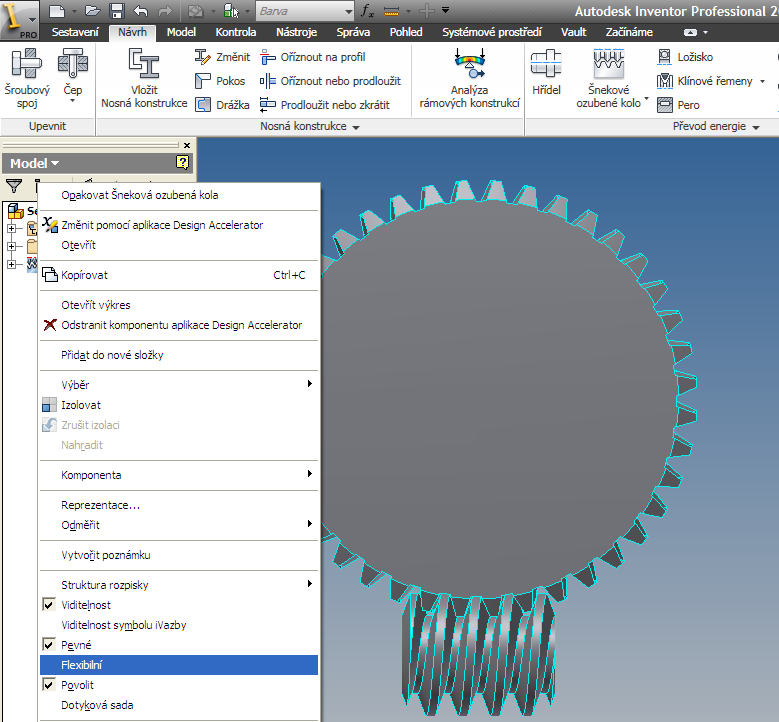Click the Pero key tool

[x=678, y=105]
